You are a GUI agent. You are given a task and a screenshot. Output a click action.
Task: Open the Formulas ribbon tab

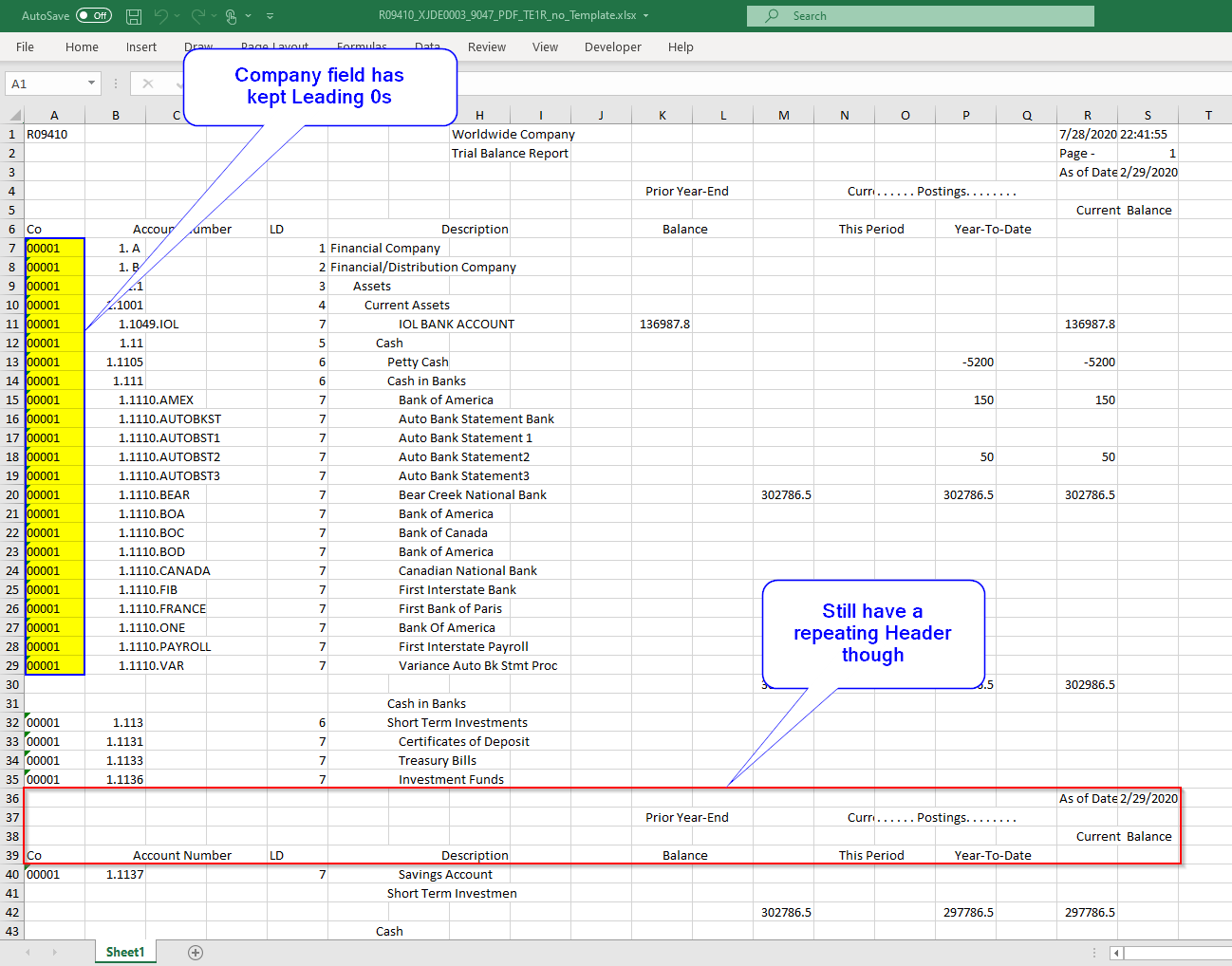click(362, 46)
